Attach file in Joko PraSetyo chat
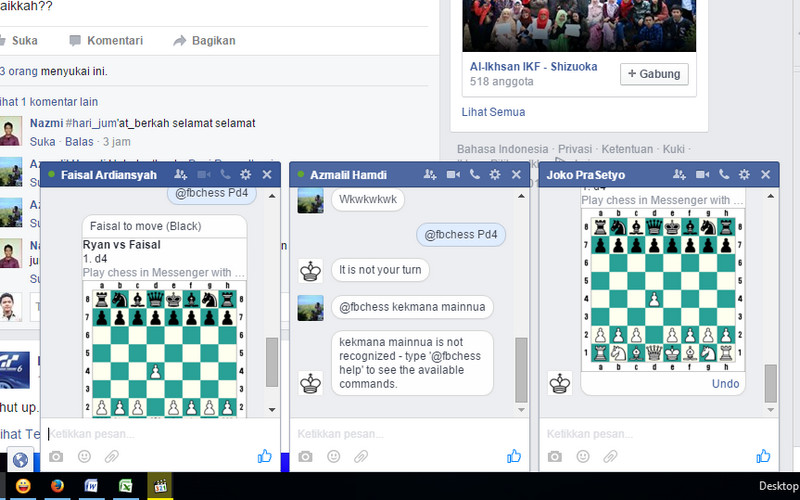This screenshot has width=800, height=500. 610,456
